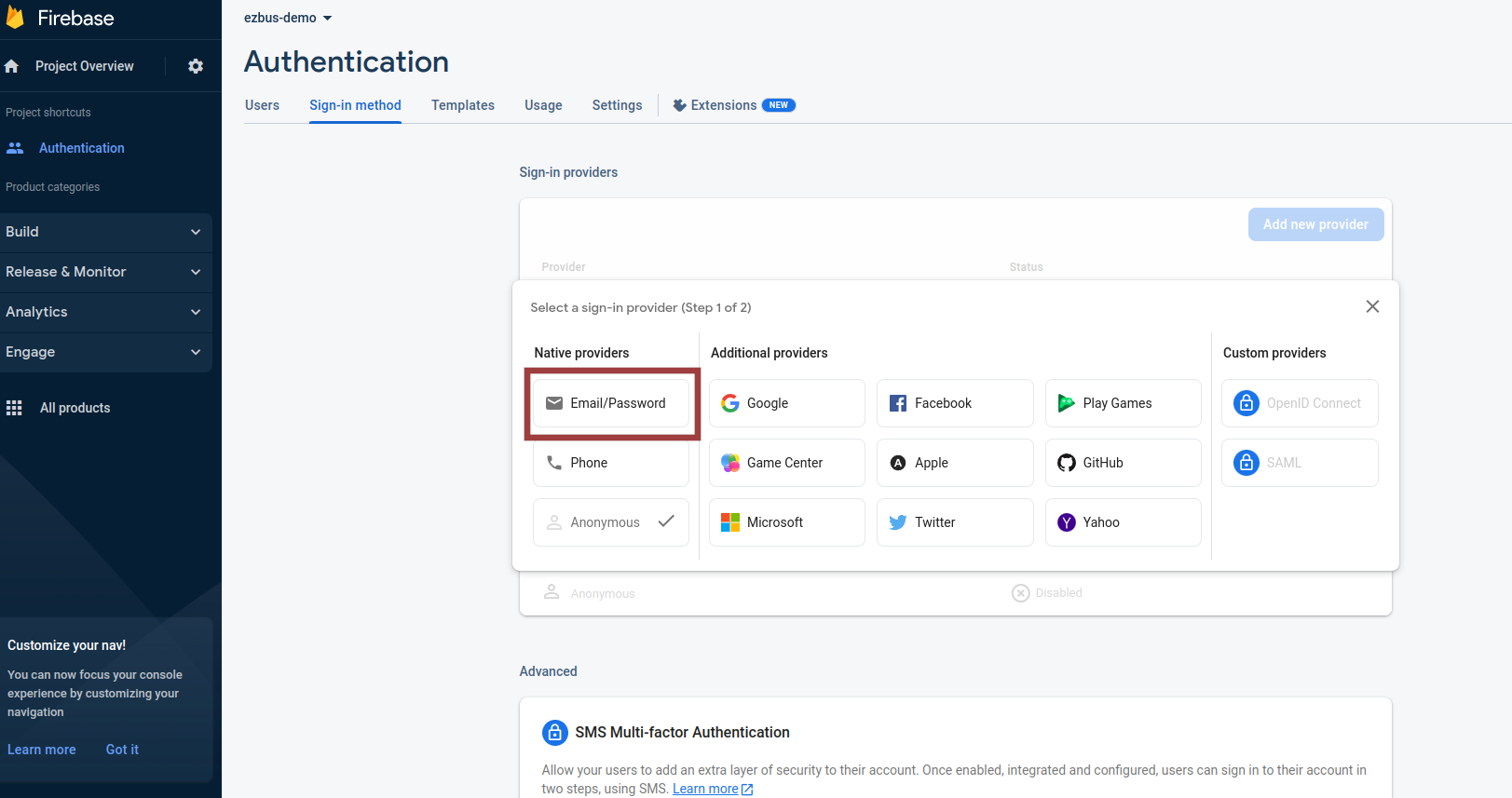Click the Anonymous person icon in dialog
1512x798 pixels.
(554, 522)
